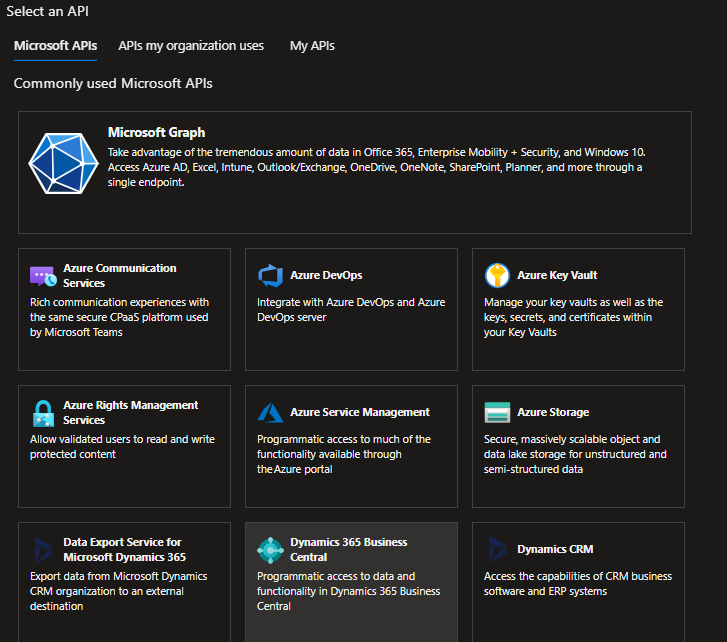The image size is (727, 642).
Task: Open the APIs my organization uses tab
Action: point(191,46)
